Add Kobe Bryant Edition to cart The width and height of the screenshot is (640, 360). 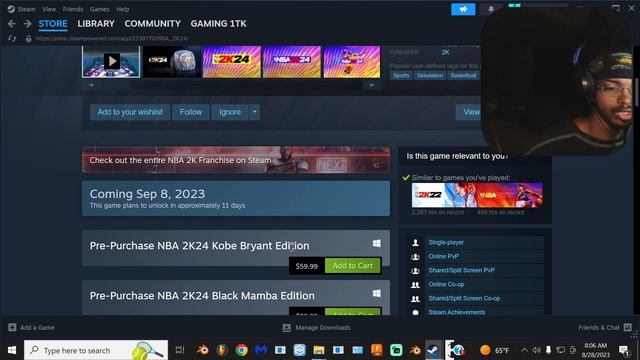[x=353, y=266]
